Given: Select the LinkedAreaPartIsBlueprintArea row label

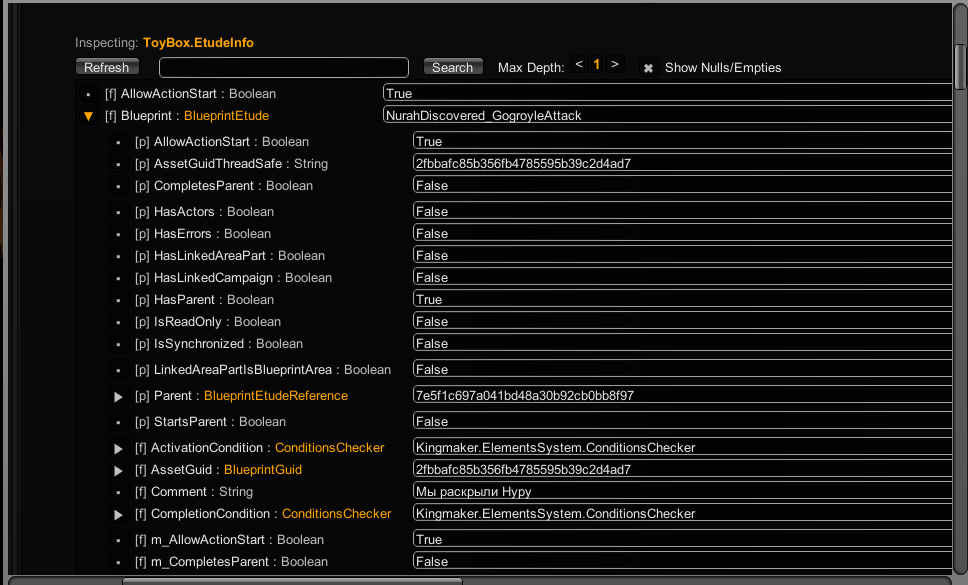Looking at the screenshot, I should point(262,370).
